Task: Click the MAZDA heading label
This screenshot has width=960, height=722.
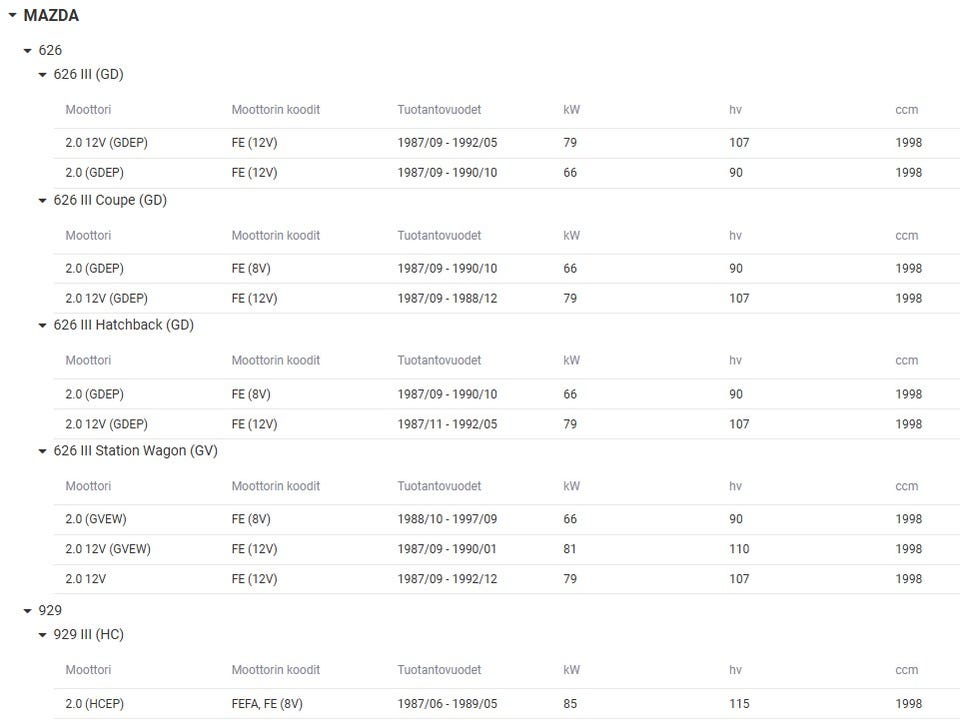Action: [51, 16]
